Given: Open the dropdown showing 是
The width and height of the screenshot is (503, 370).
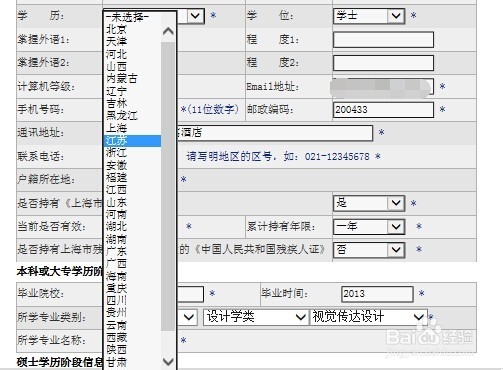Looking at the screenshot, I should (x=369, y=203).
